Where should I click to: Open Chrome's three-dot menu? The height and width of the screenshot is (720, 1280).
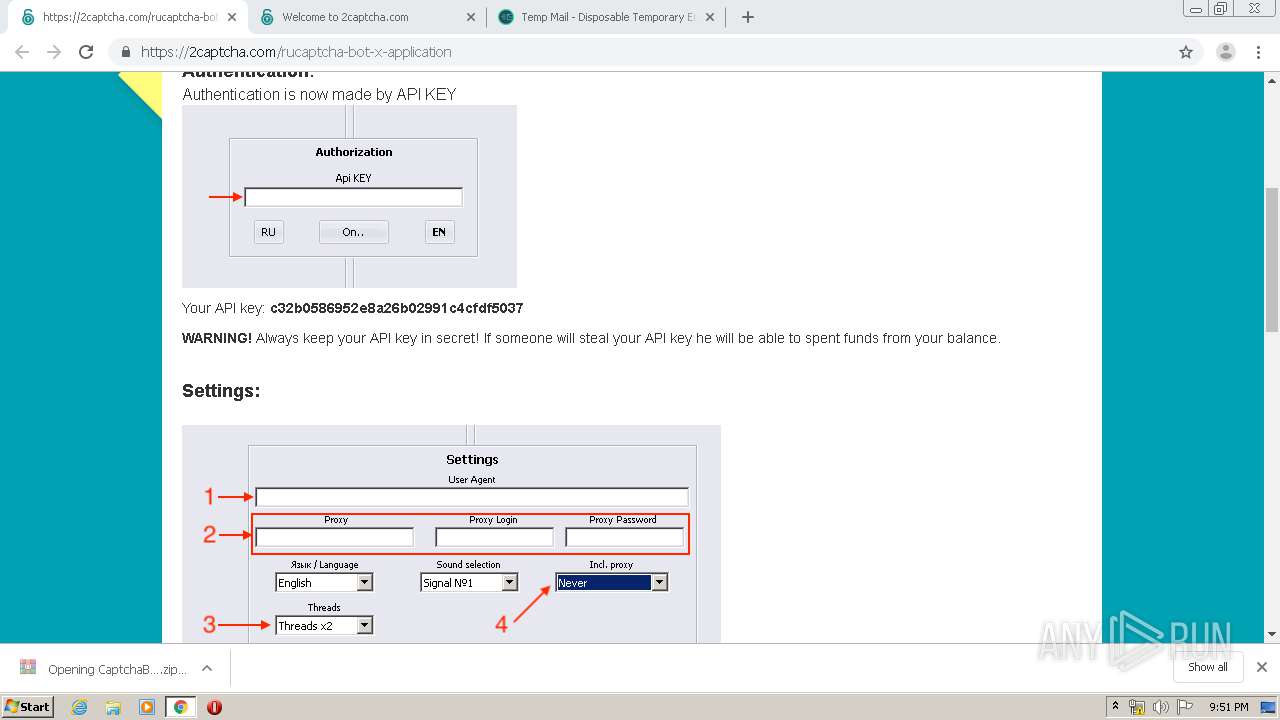1259,52
